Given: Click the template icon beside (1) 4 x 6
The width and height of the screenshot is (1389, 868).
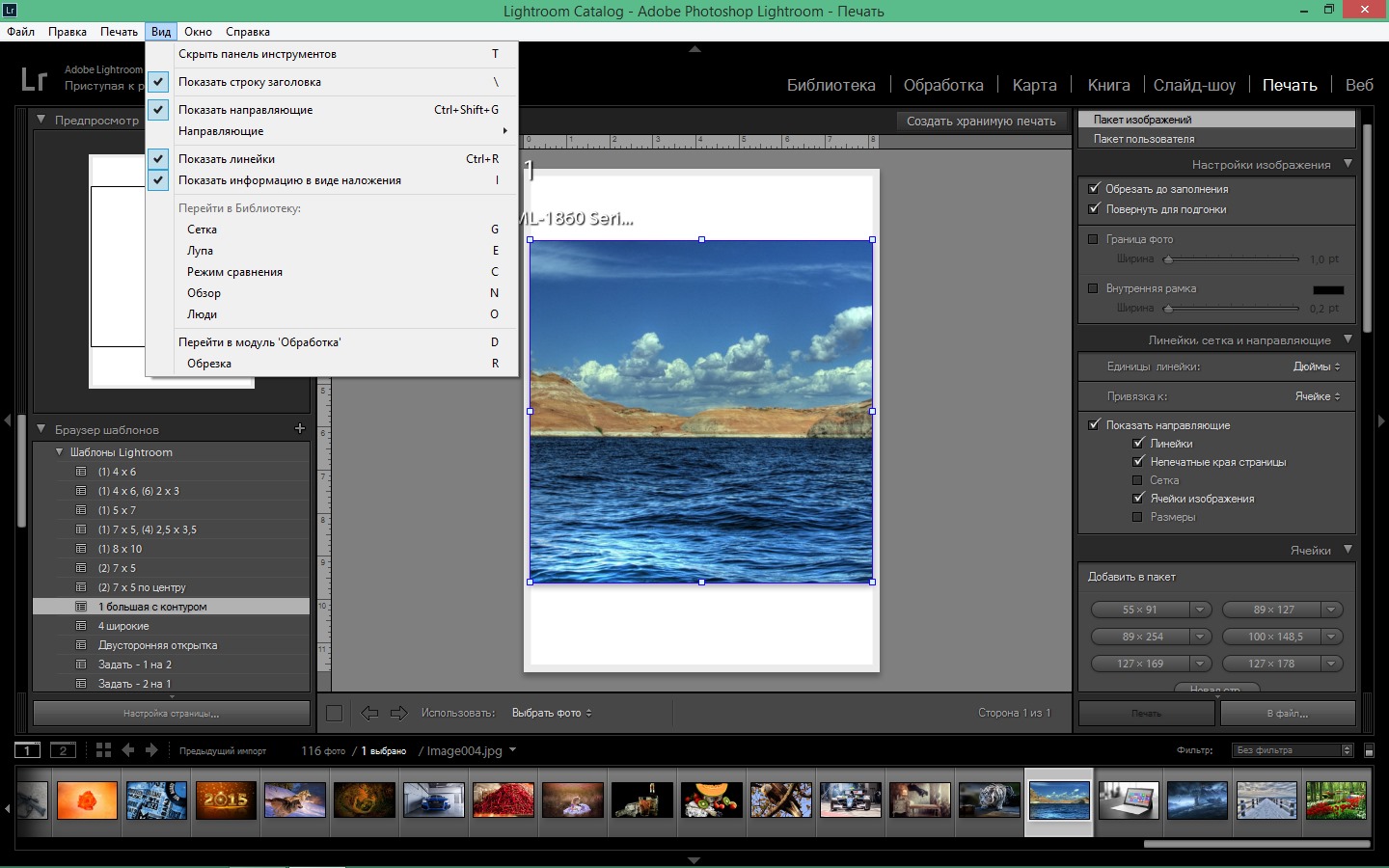Looking at the screenshot, I should 82,472.
